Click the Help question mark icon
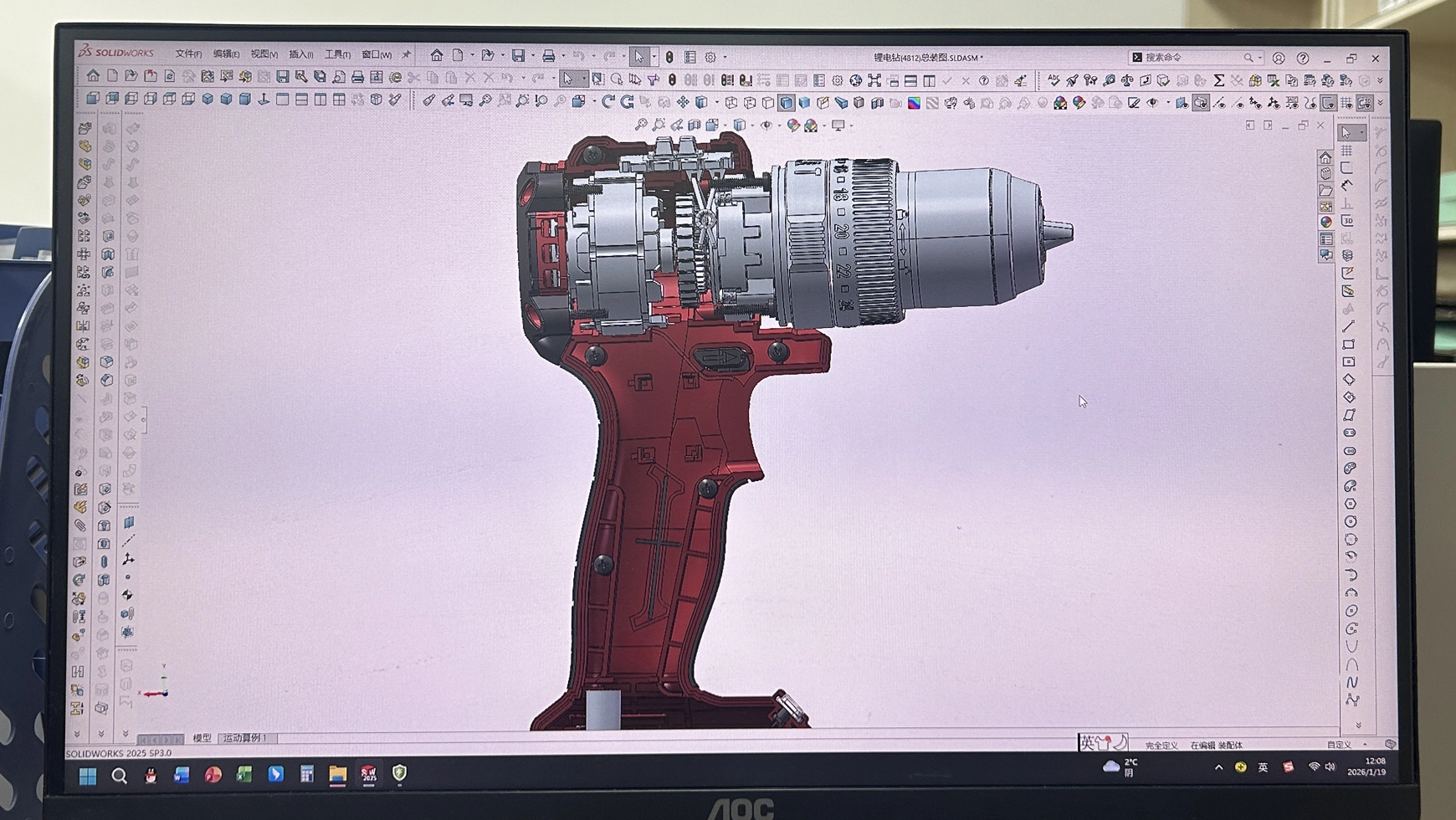1456x820 pixels. click(x=1303, y=59)
